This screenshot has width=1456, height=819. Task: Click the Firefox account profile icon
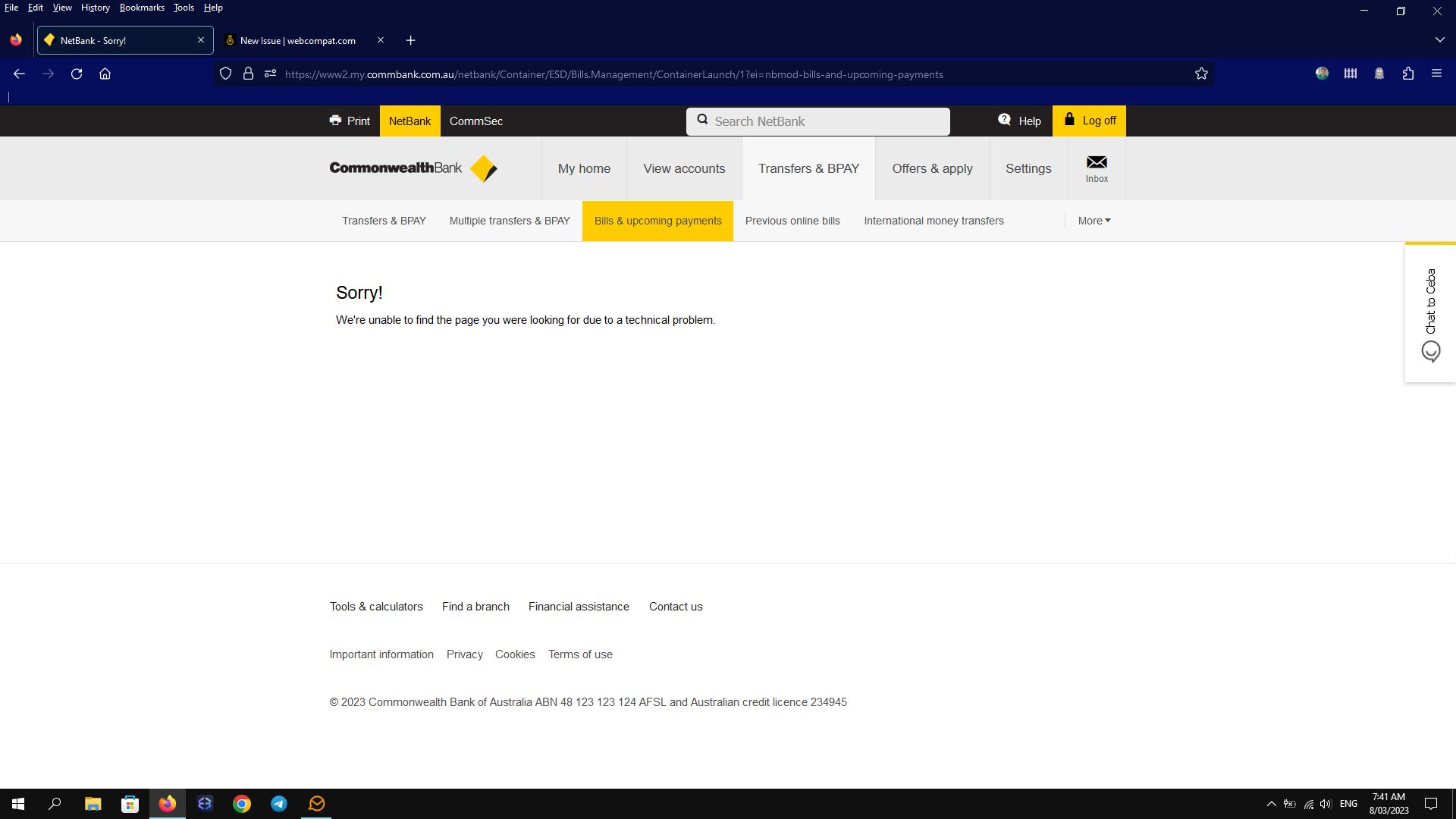1322,74
